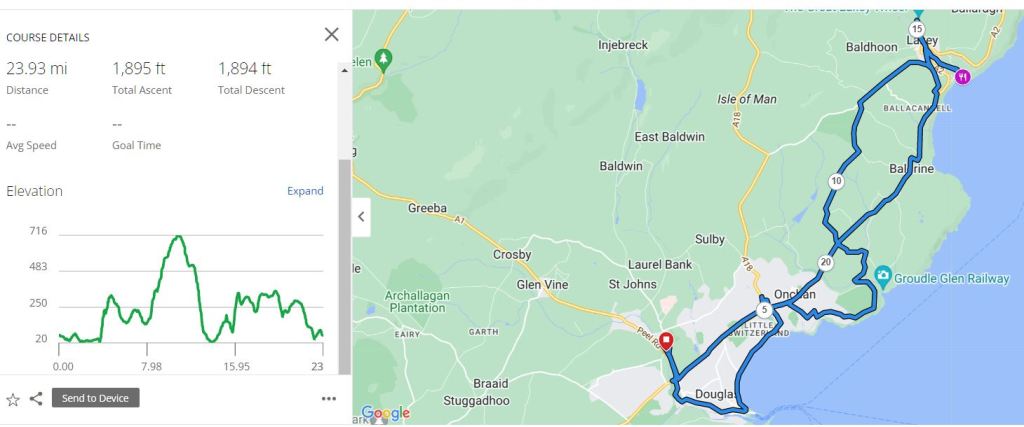Image resolution: width=1024 pixels, height=427 pixels.
Task: Click the Groudle Glen Railway label
Action: (954, 279)
